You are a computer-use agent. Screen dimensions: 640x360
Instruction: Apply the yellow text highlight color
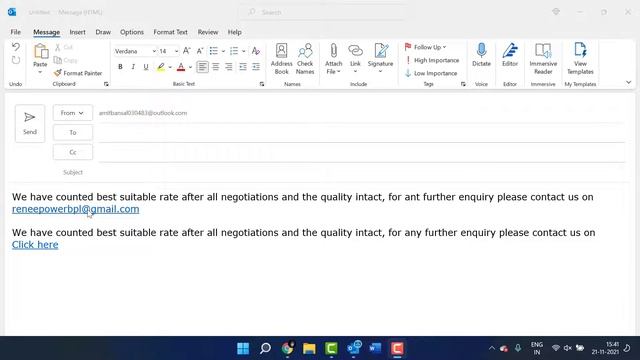[161, 67]
